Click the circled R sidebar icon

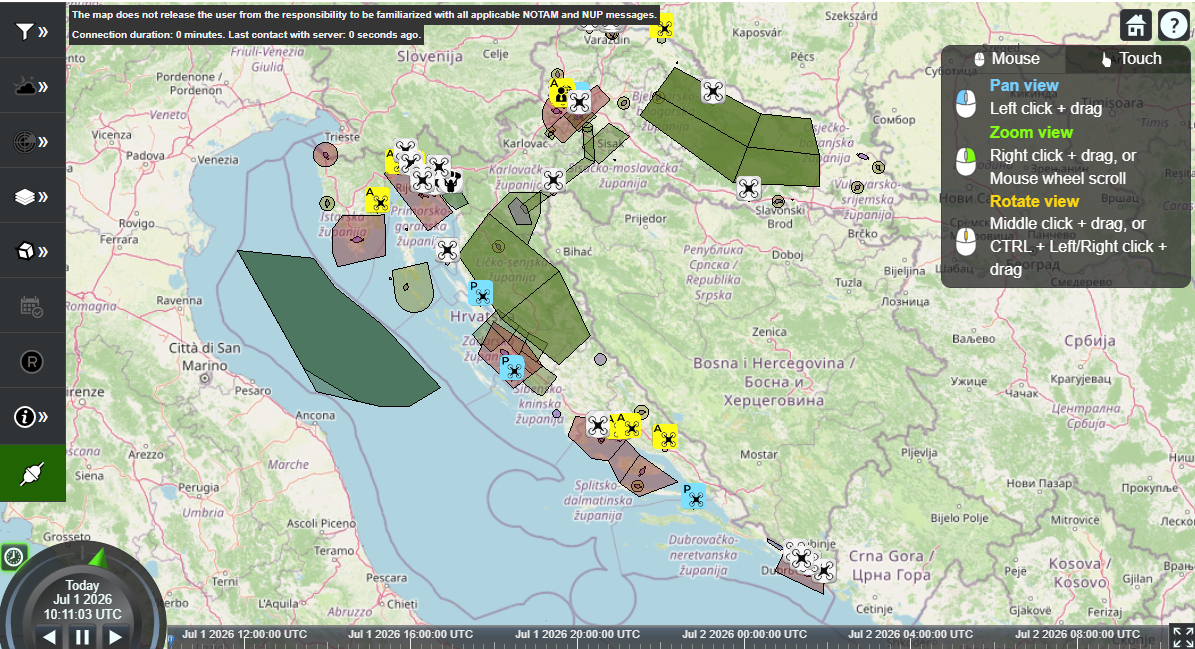[x=32, y=362]
